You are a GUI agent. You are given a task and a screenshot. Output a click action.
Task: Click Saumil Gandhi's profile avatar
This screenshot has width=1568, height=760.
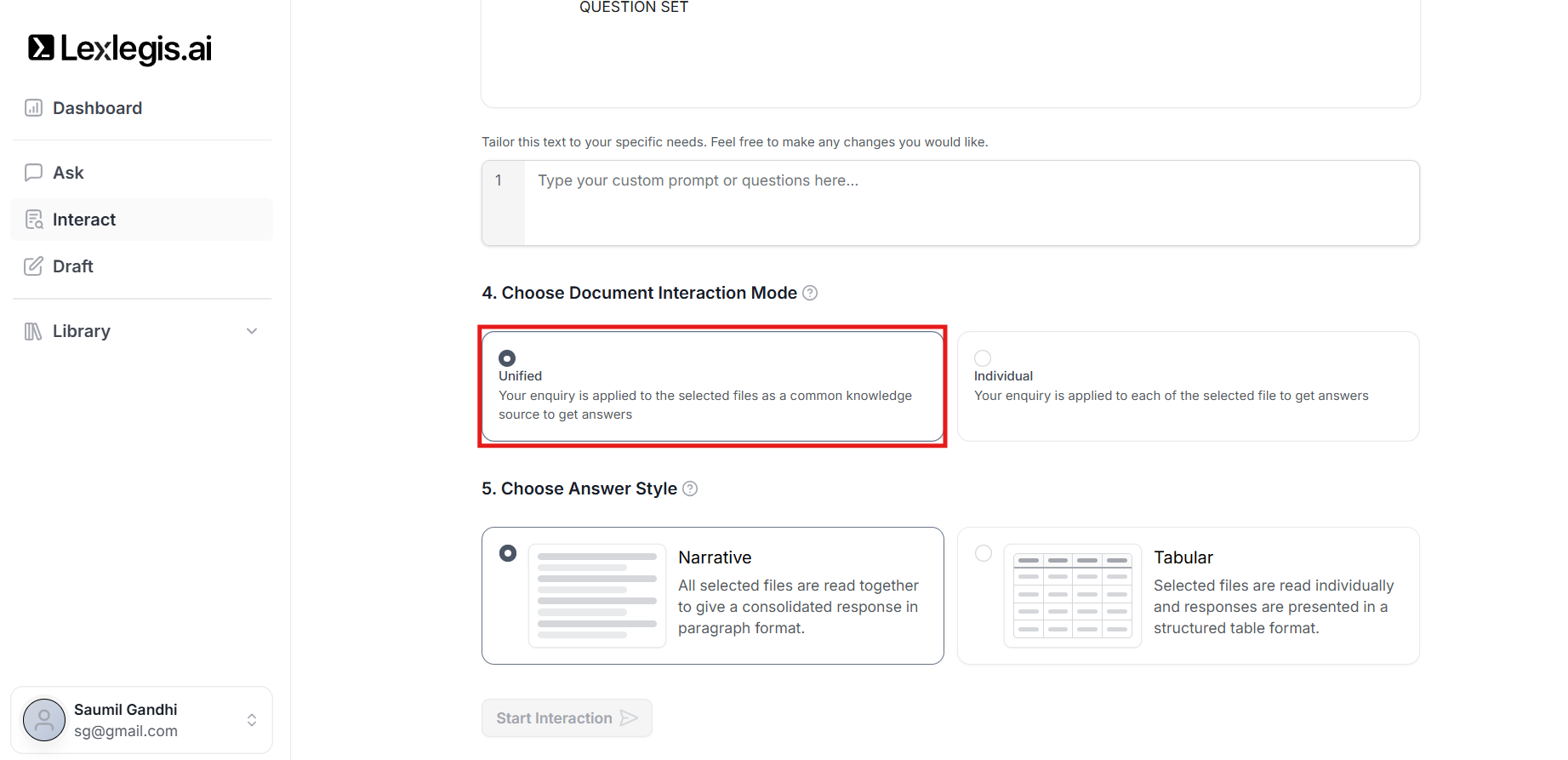coord(44,720)
